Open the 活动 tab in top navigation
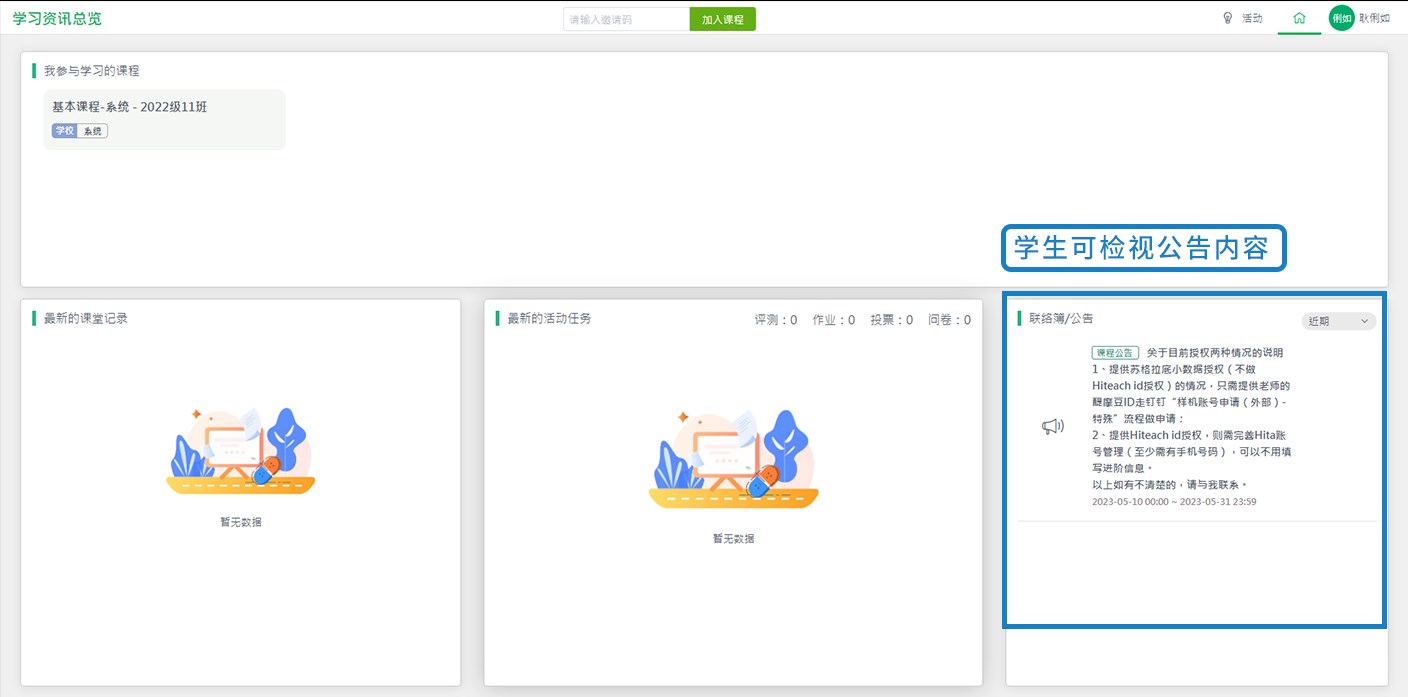1408x697 pixels. click(1252, 18)
